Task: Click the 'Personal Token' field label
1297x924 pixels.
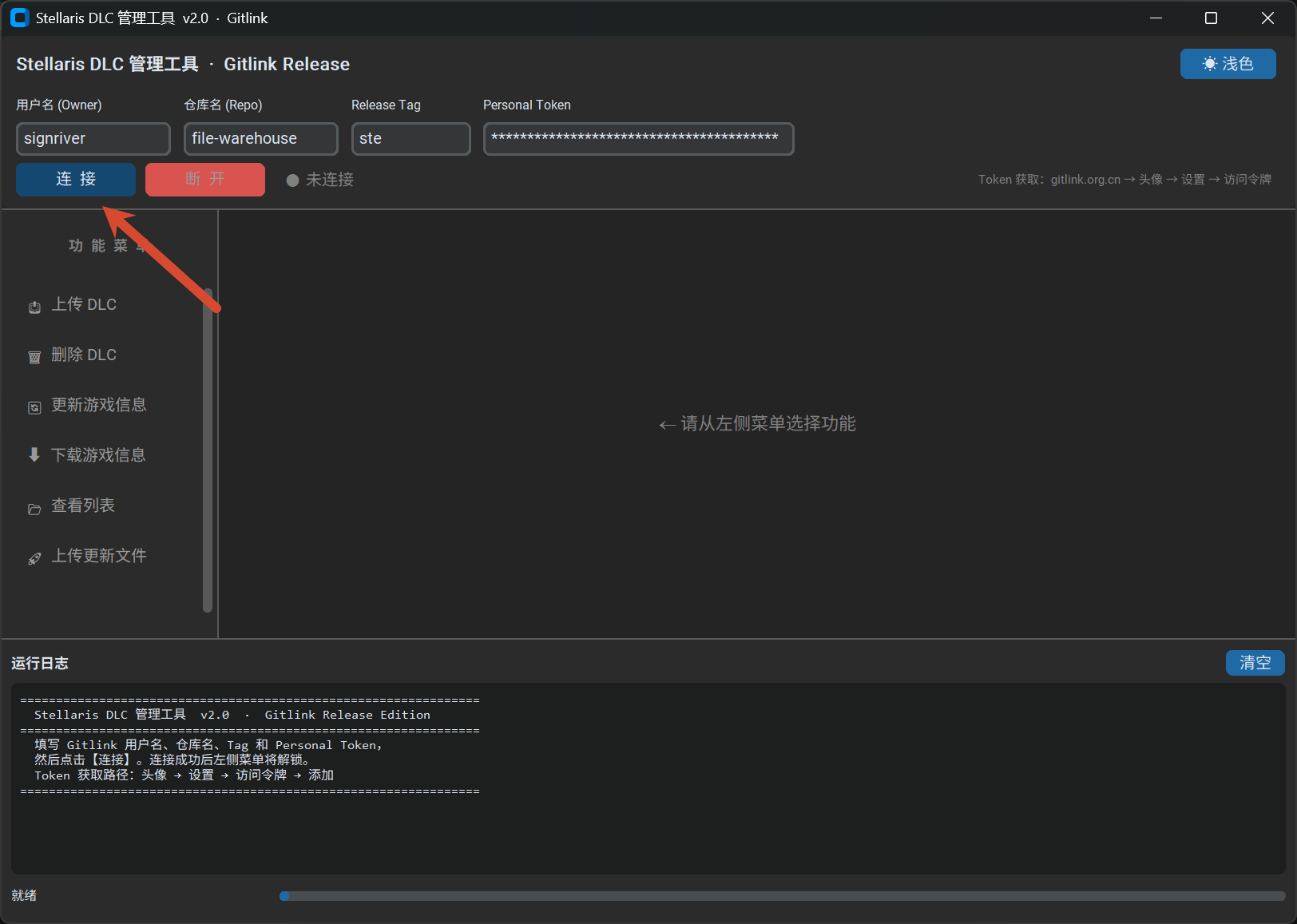Action: coord(527,105)
